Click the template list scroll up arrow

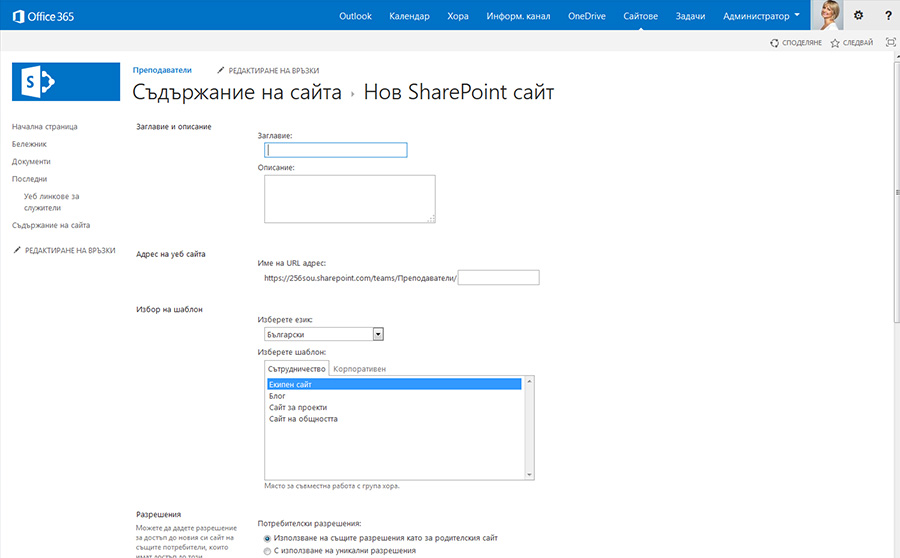click(x=529, y=381)
